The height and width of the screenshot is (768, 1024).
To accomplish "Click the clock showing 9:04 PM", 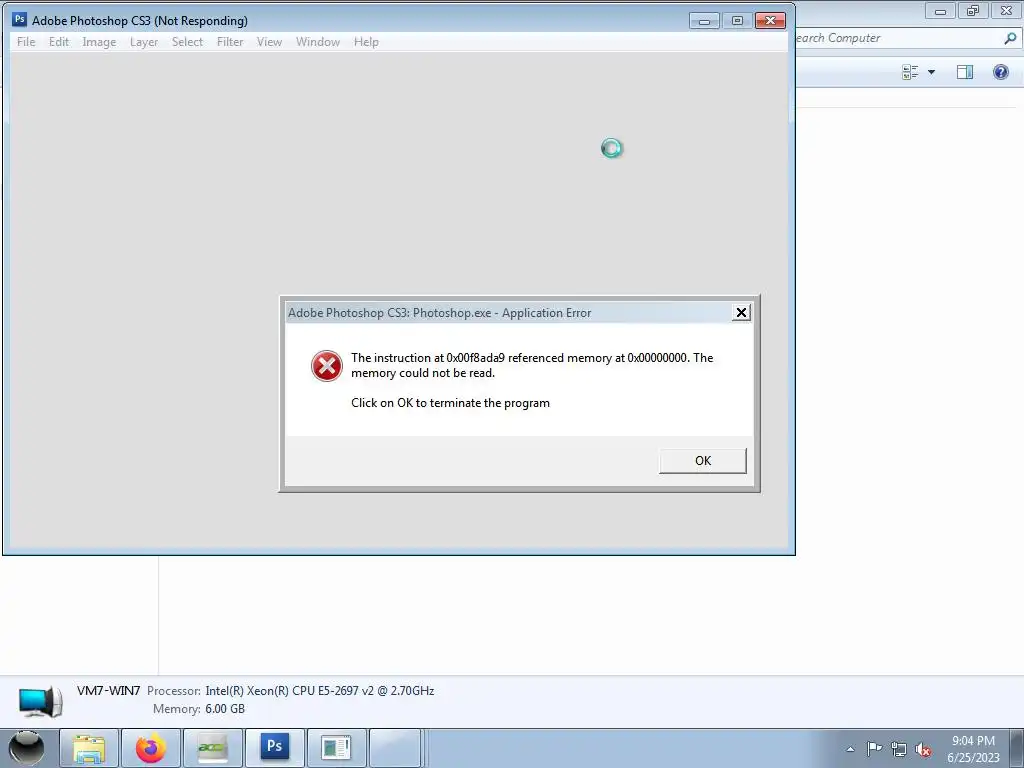I will (973, 741).
